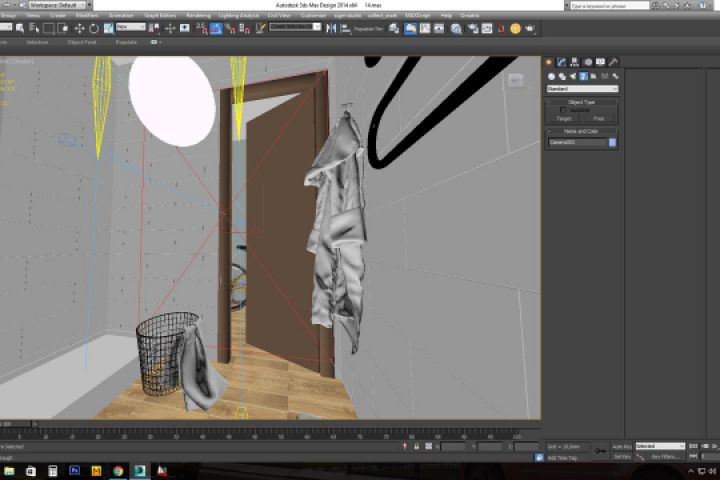
Task: Open the Display command panel tab
Action: pos(600,62)
